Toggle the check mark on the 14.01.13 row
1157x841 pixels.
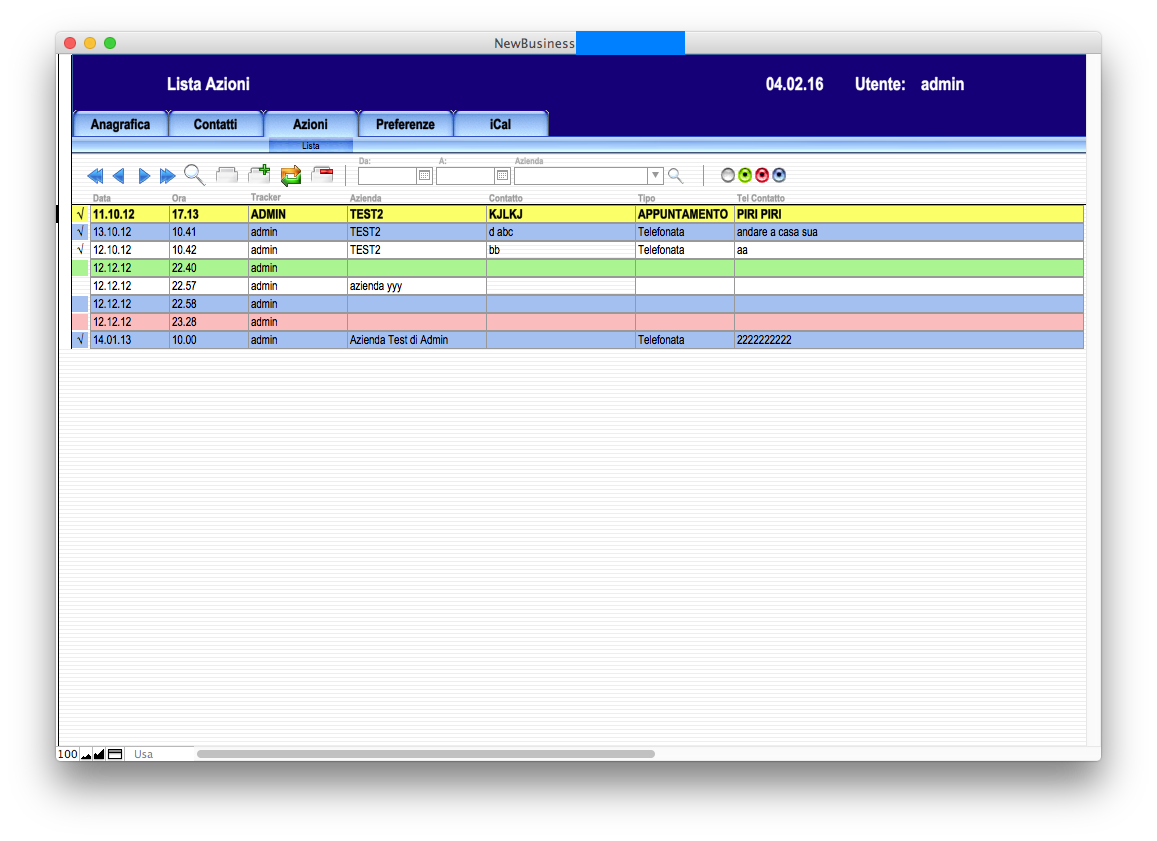point(80,340)
